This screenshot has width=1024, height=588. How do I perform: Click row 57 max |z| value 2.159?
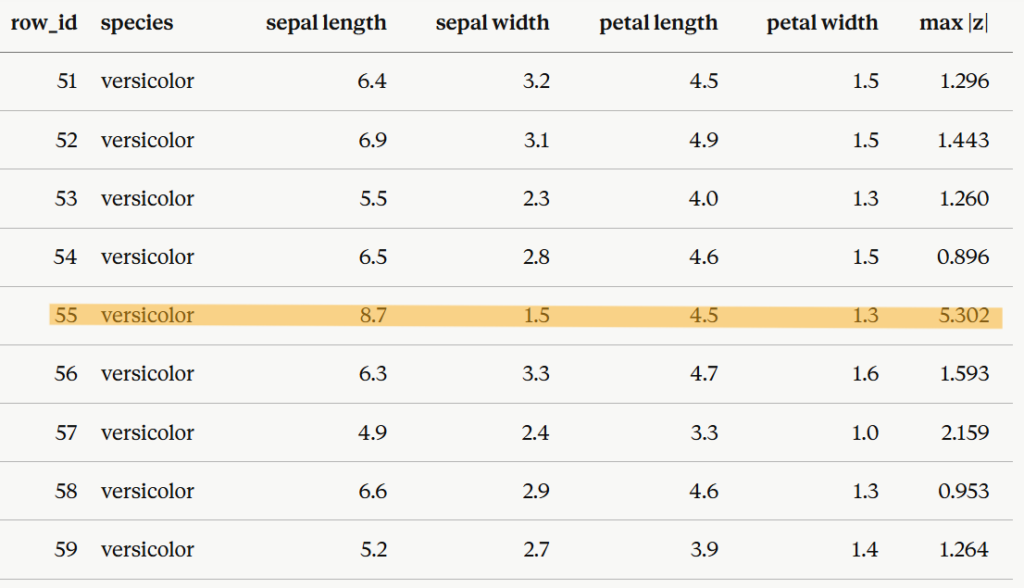[x=965, y=433]
